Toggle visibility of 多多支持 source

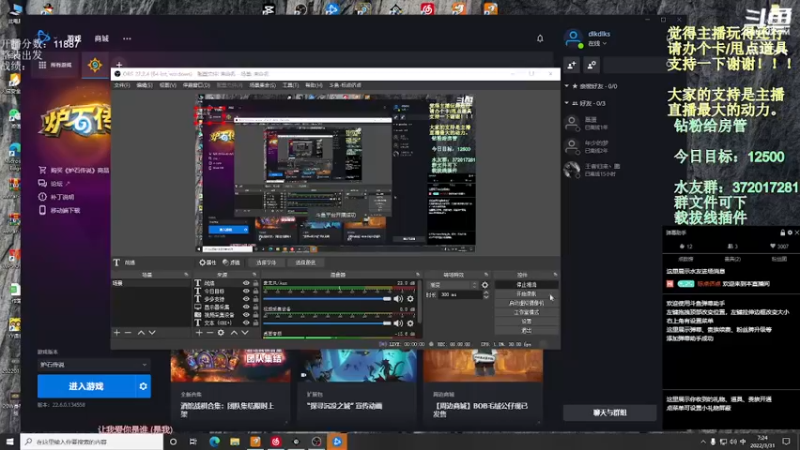point(246,299)
